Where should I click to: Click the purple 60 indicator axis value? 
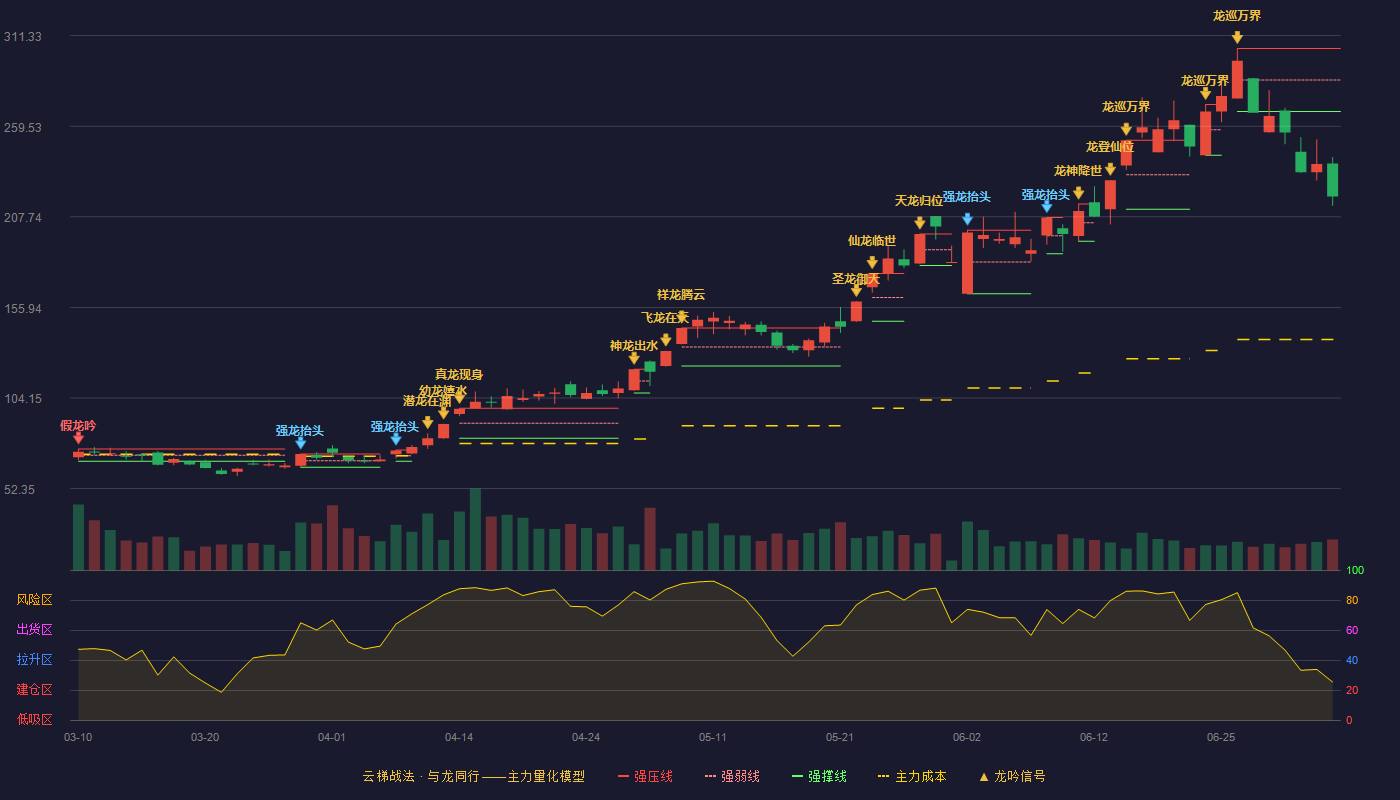coord(1352,631)
